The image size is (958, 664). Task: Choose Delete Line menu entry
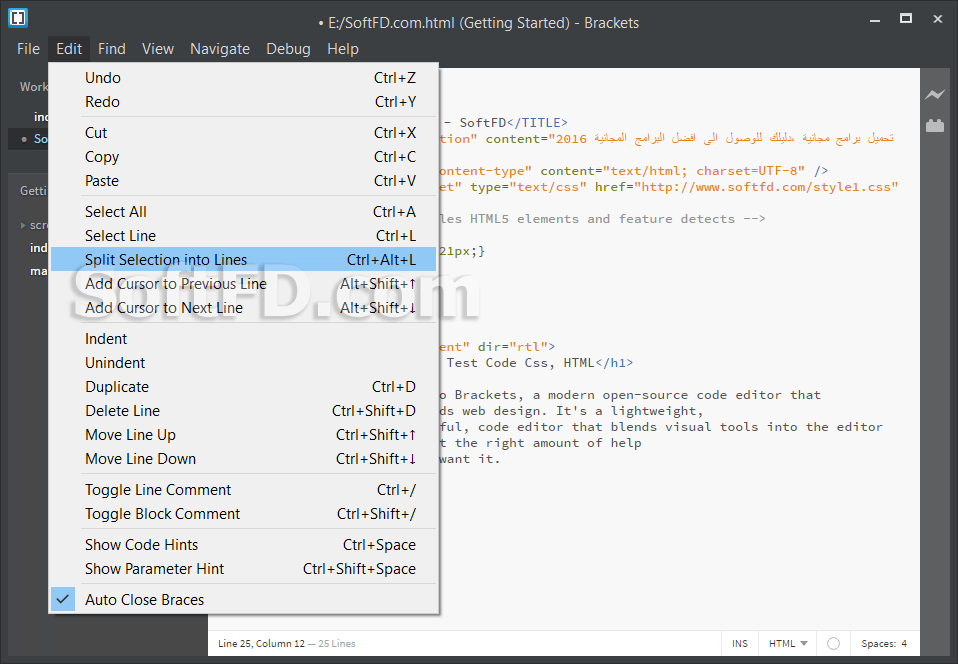coord(243,411)
